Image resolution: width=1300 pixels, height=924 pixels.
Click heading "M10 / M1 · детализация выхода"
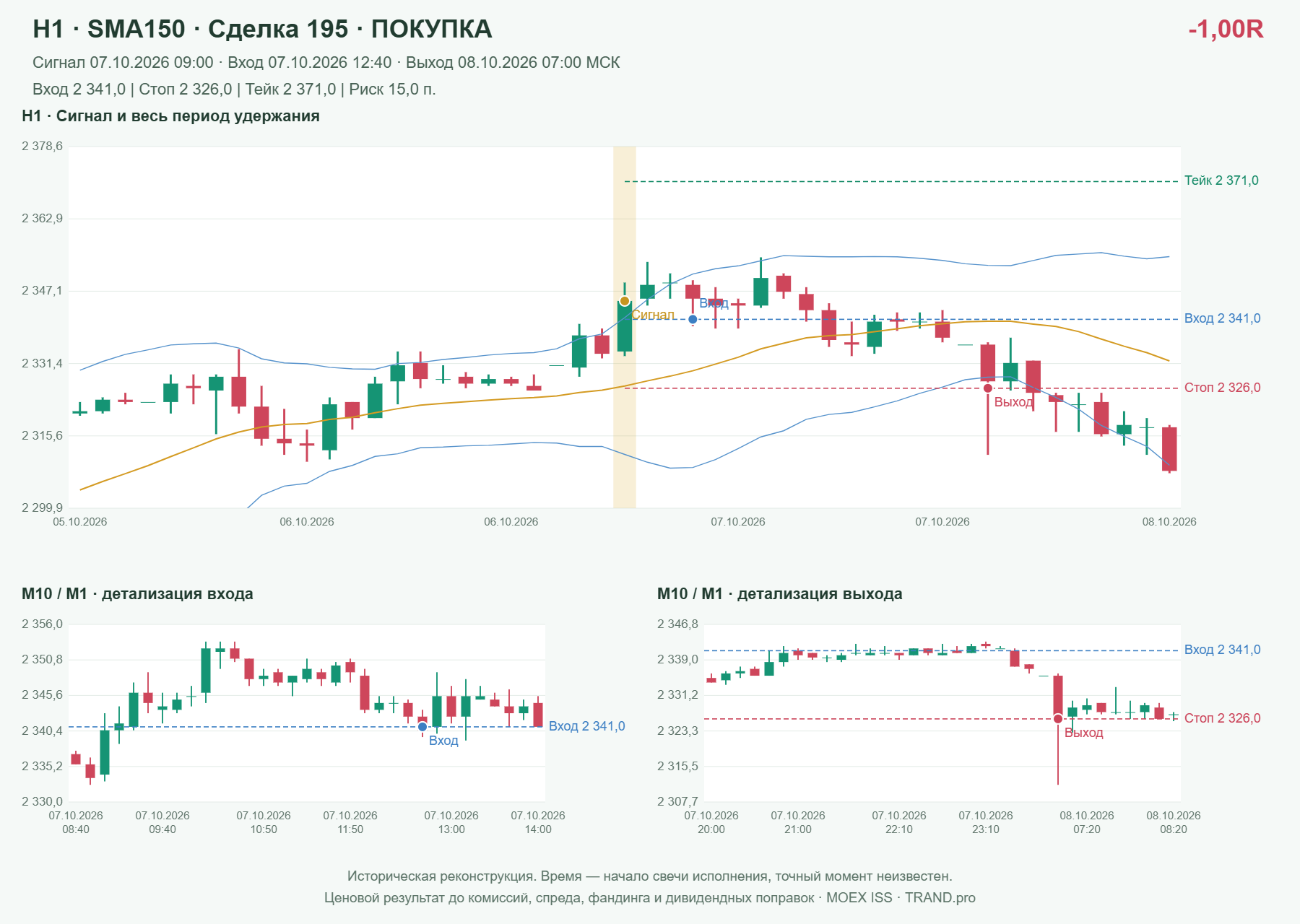point(780,594)
